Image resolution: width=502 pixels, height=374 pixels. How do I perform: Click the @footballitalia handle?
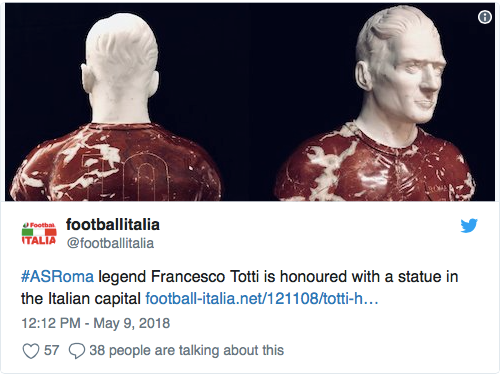110,243
